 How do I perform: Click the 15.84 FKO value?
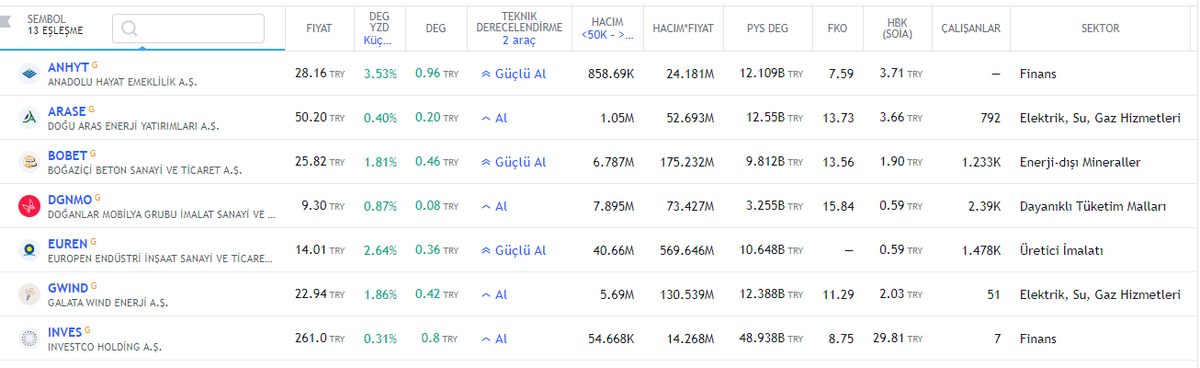pyautogui.click(x=838, y=206)
